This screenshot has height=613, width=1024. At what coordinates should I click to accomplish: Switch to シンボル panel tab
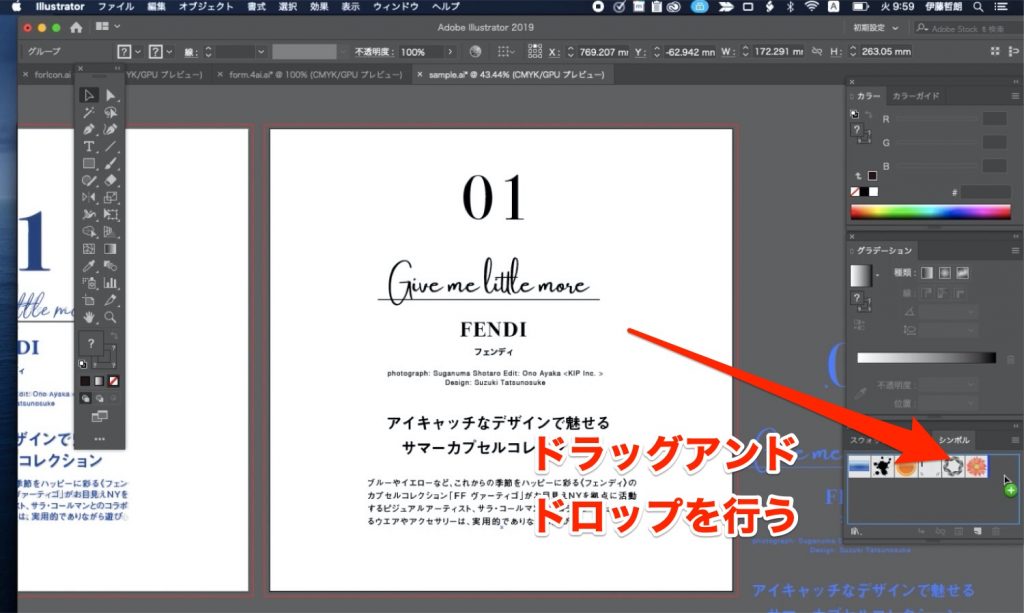[953, 440]
